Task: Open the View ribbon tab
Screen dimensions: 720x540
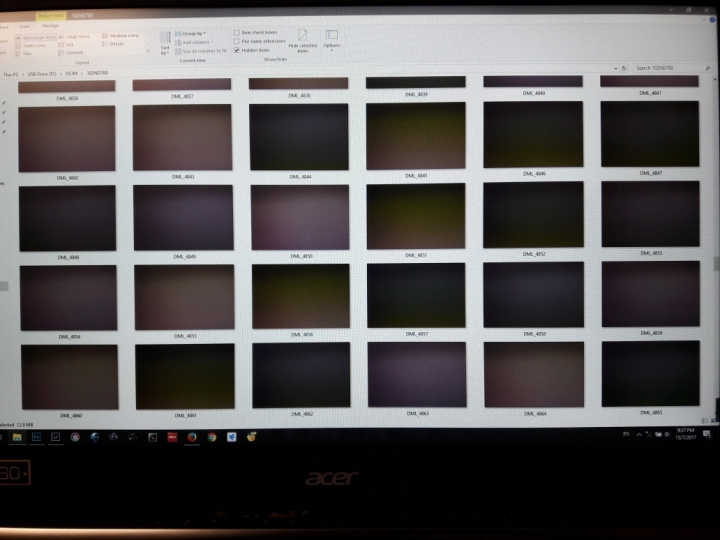Action: coord(24,26)
